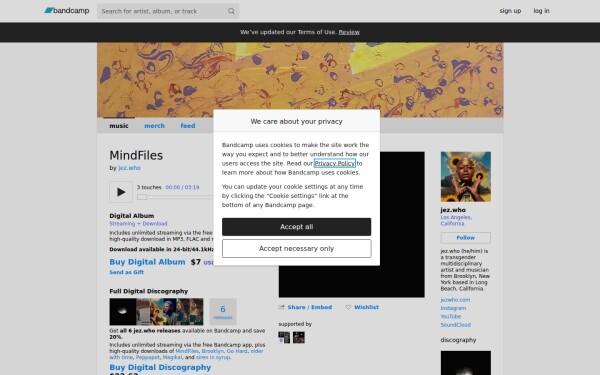Open the sign up link
Screen dimensions: 600x375
510,11
